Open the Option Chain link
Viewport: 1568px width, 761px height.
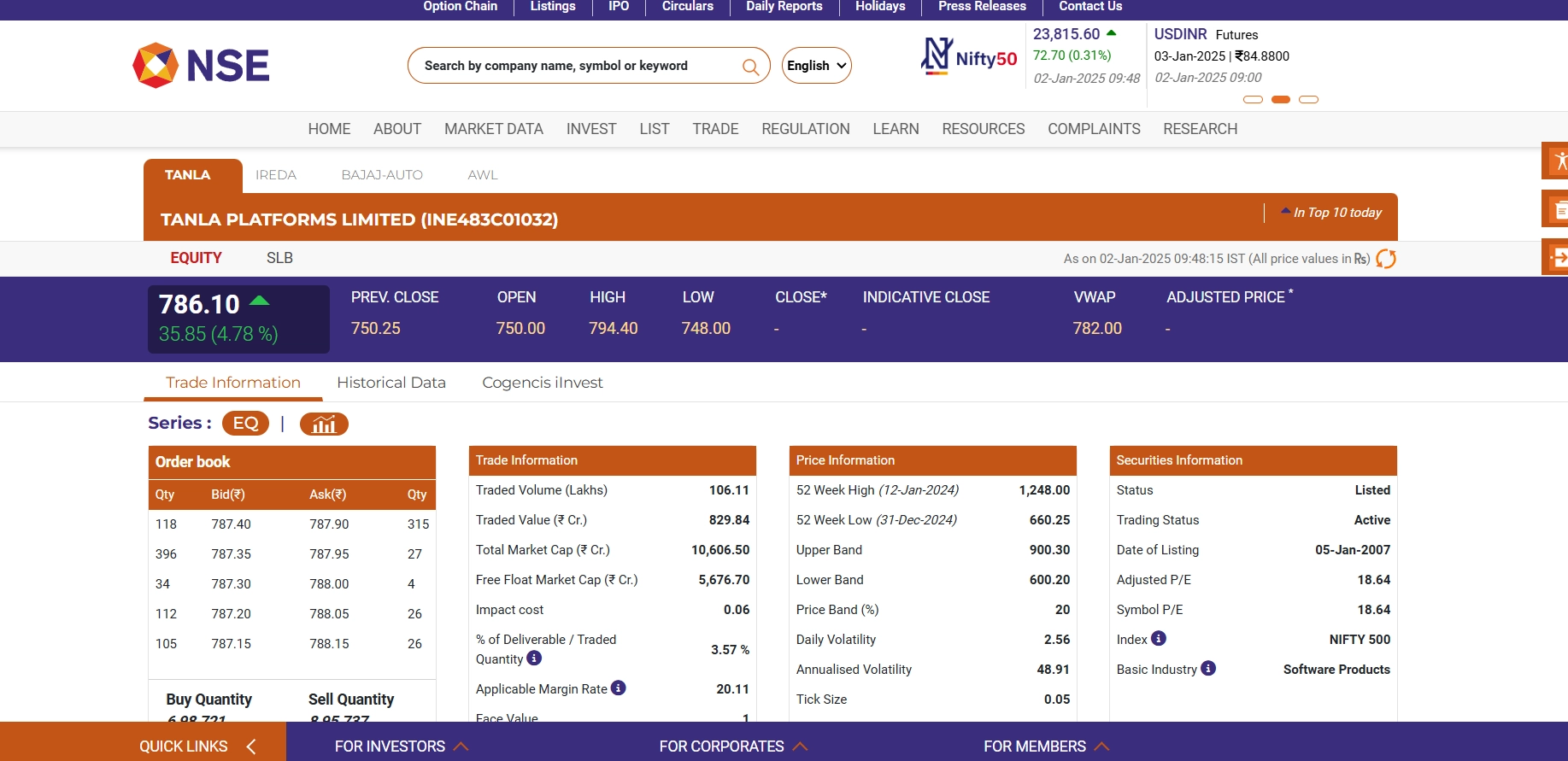coord(460,7)
